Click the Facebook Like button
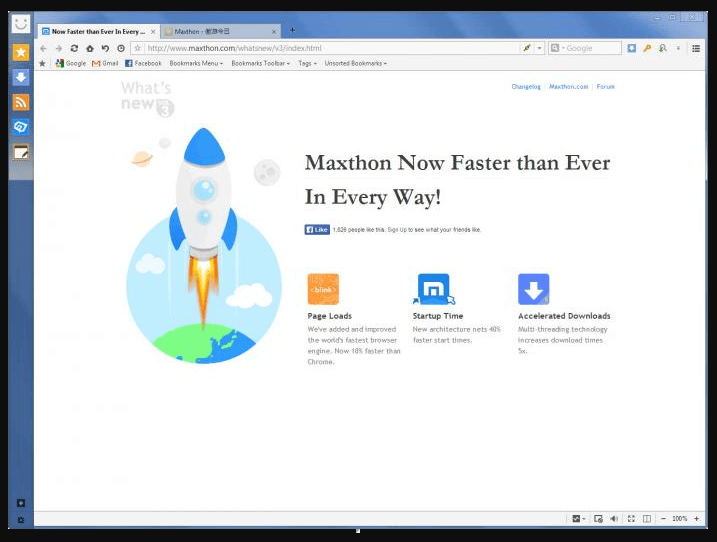Screen dimensions: 717x542 point(317,230)
